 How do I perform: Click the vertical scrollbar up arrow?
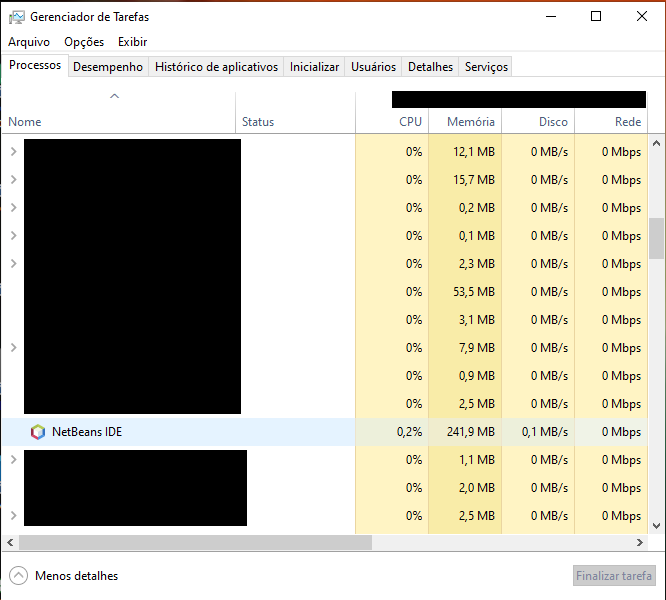point(656,144)
